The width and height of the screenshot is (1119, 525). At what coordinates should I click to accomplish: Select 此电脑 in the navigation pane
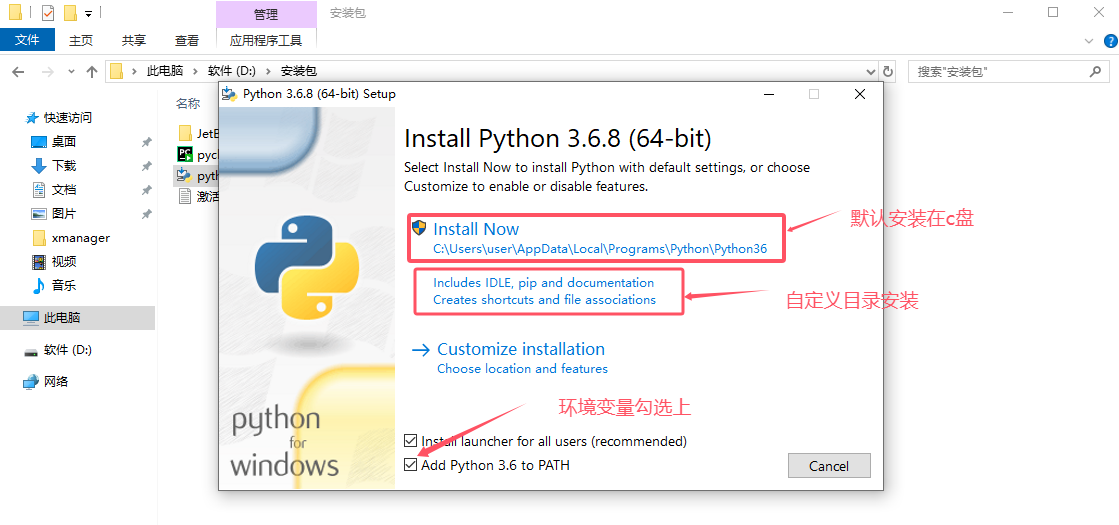click(x=62, y=317)
